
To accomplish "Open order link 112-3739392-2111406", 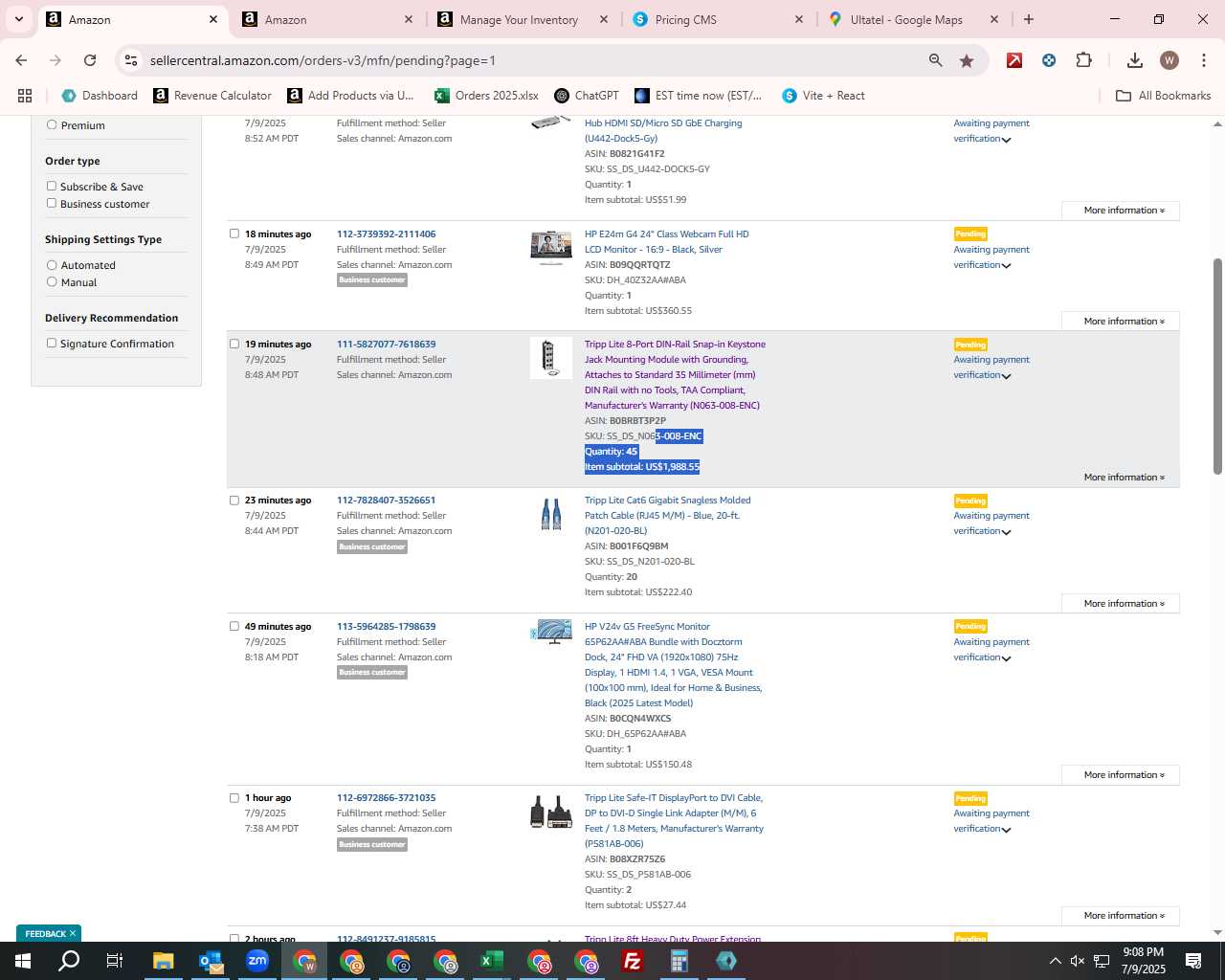I will pos(386,234).
